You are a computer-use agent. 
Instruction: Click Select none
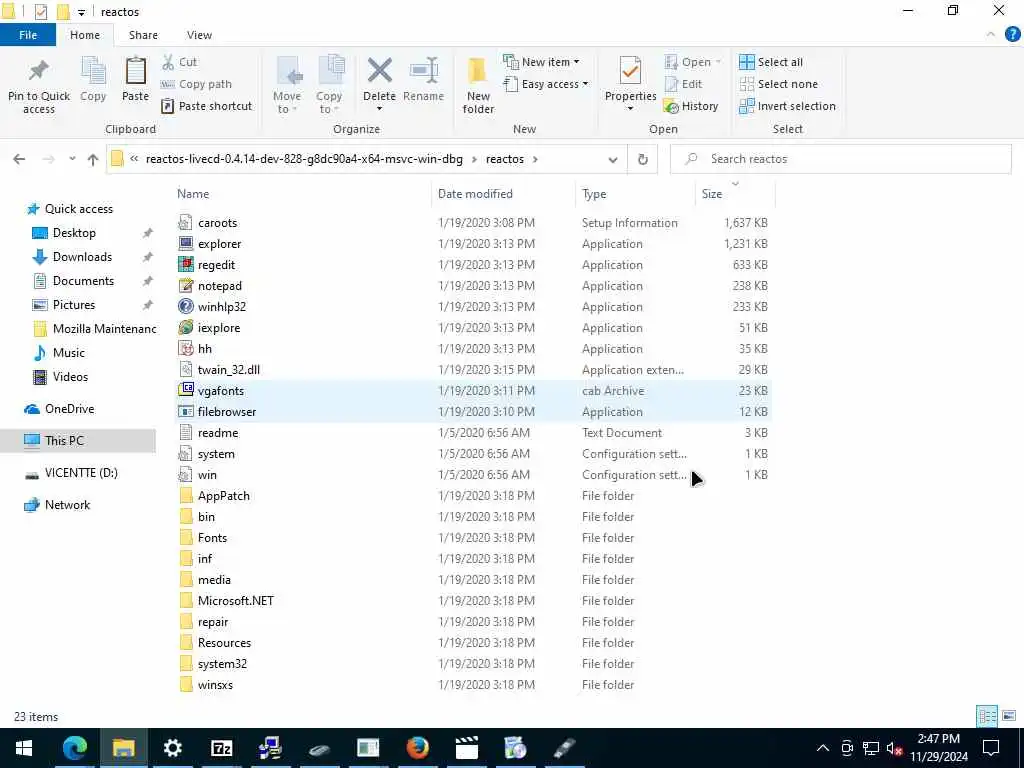[x=778, y=84]
